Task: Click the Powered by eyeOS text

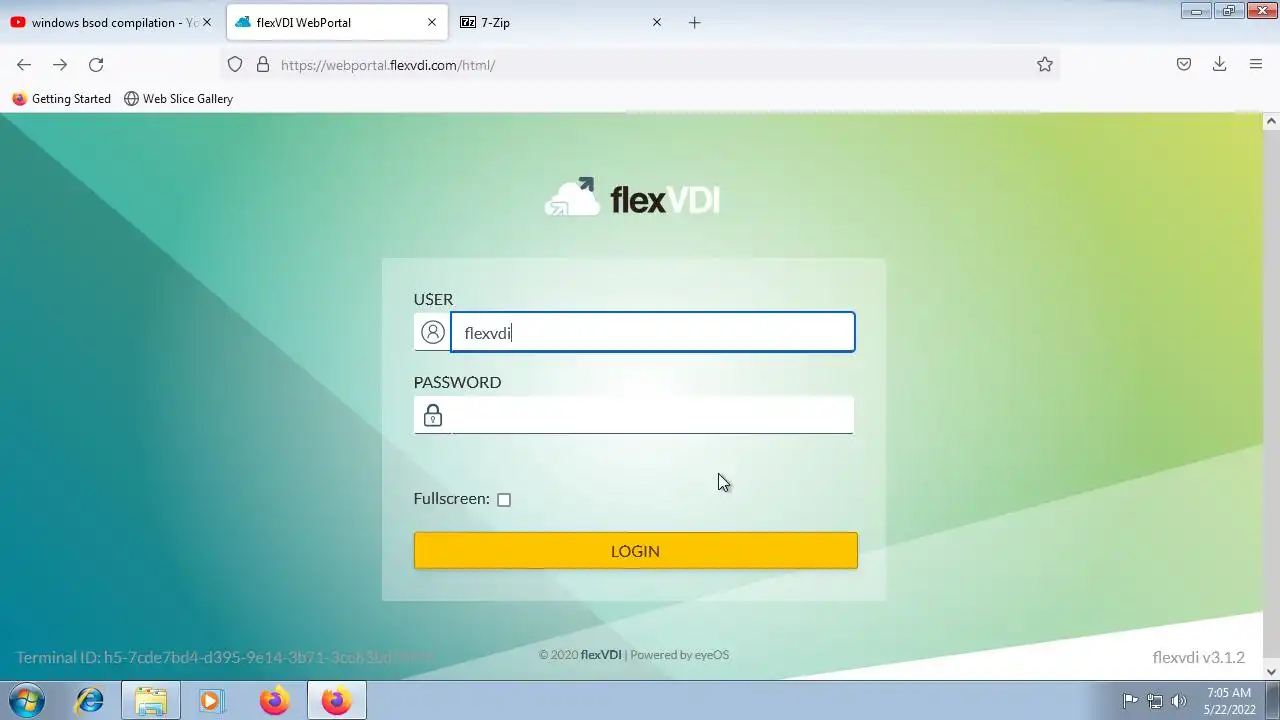Action: click(x=679, y=655)
